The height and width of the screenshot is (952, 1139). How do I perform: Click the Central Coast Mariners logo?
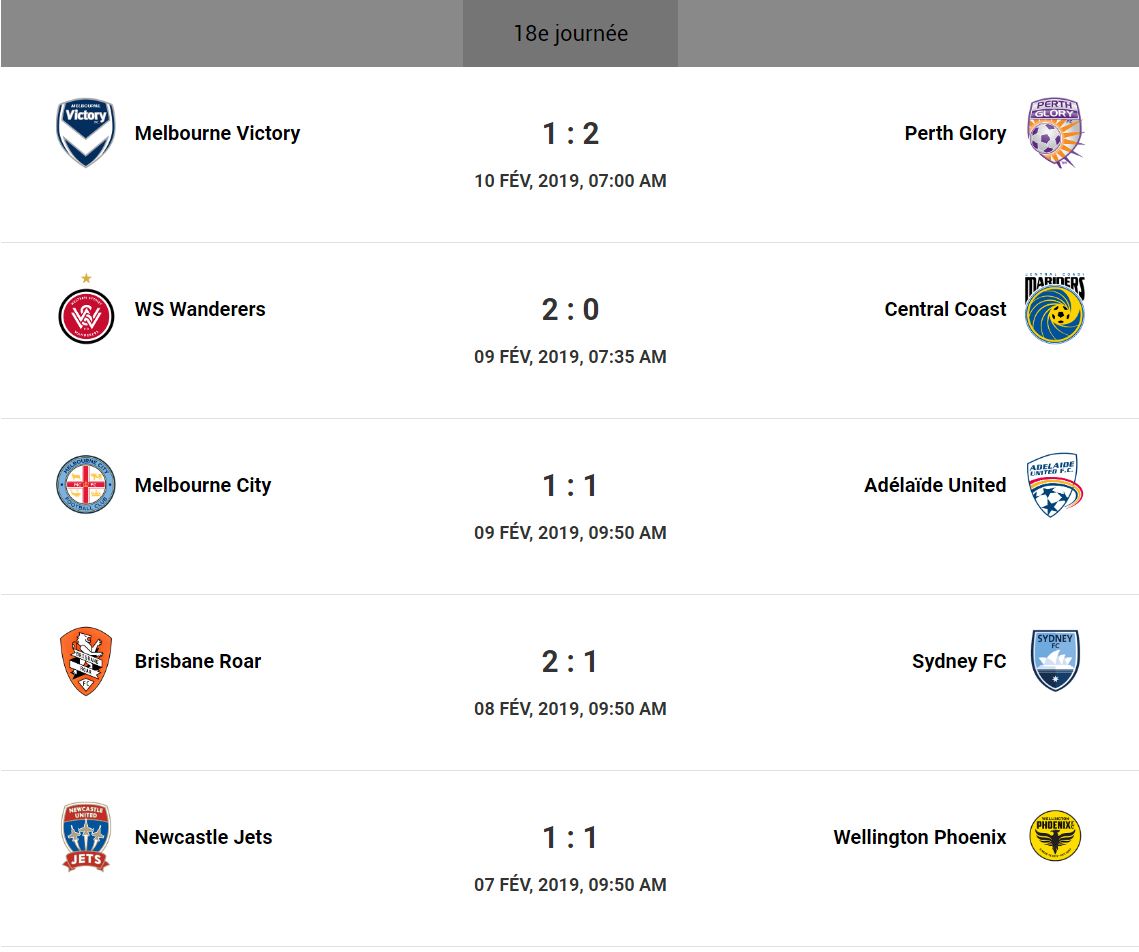[x=1055, y=309]
